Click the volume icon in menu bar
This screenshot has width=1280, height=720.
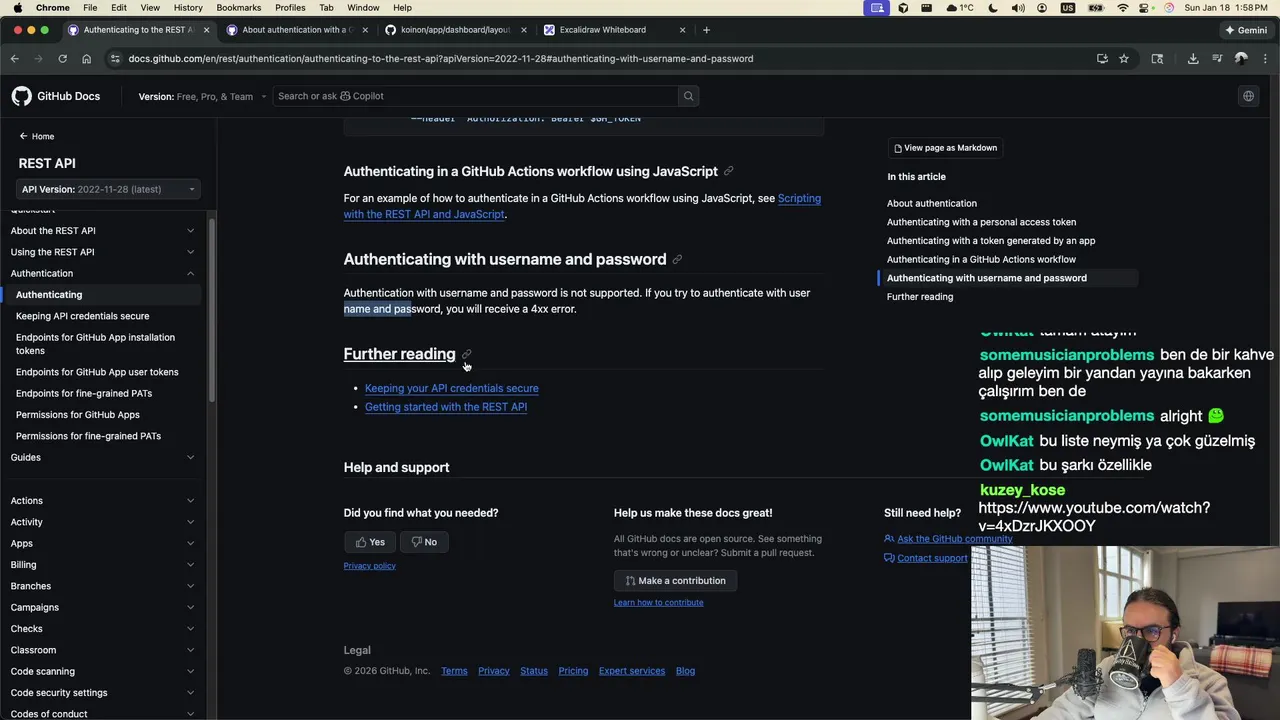1018,8
